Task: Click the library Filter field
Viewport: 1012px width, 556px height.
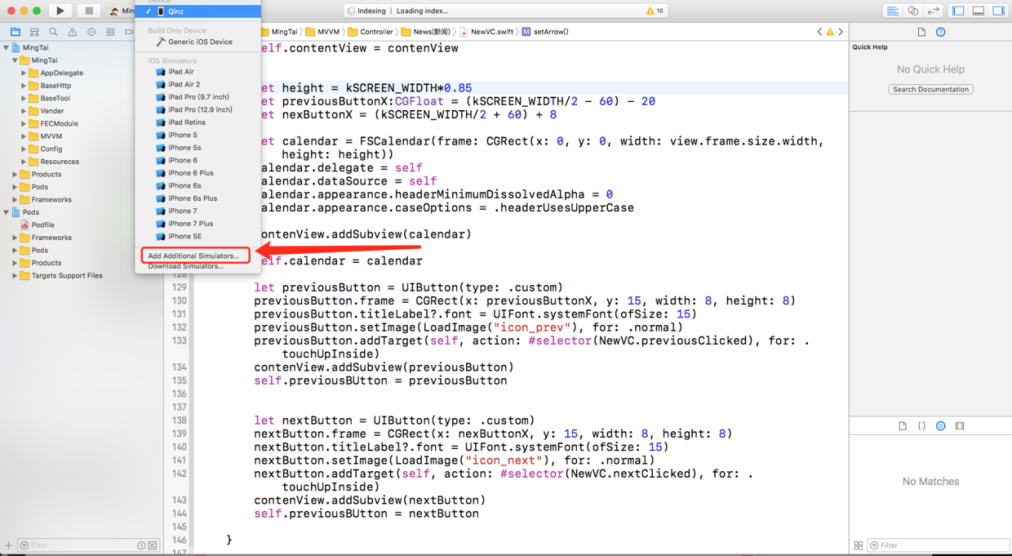Action: [937, 546]
